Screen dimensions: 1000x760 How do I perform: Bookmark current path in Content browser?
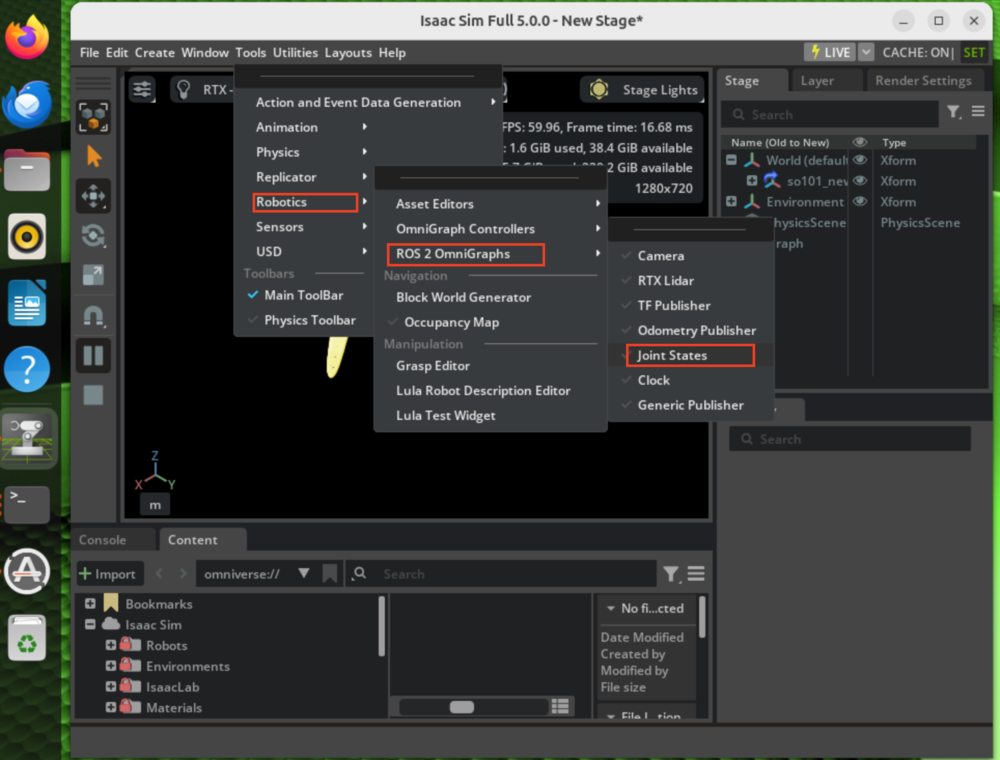tap(329, 574)
